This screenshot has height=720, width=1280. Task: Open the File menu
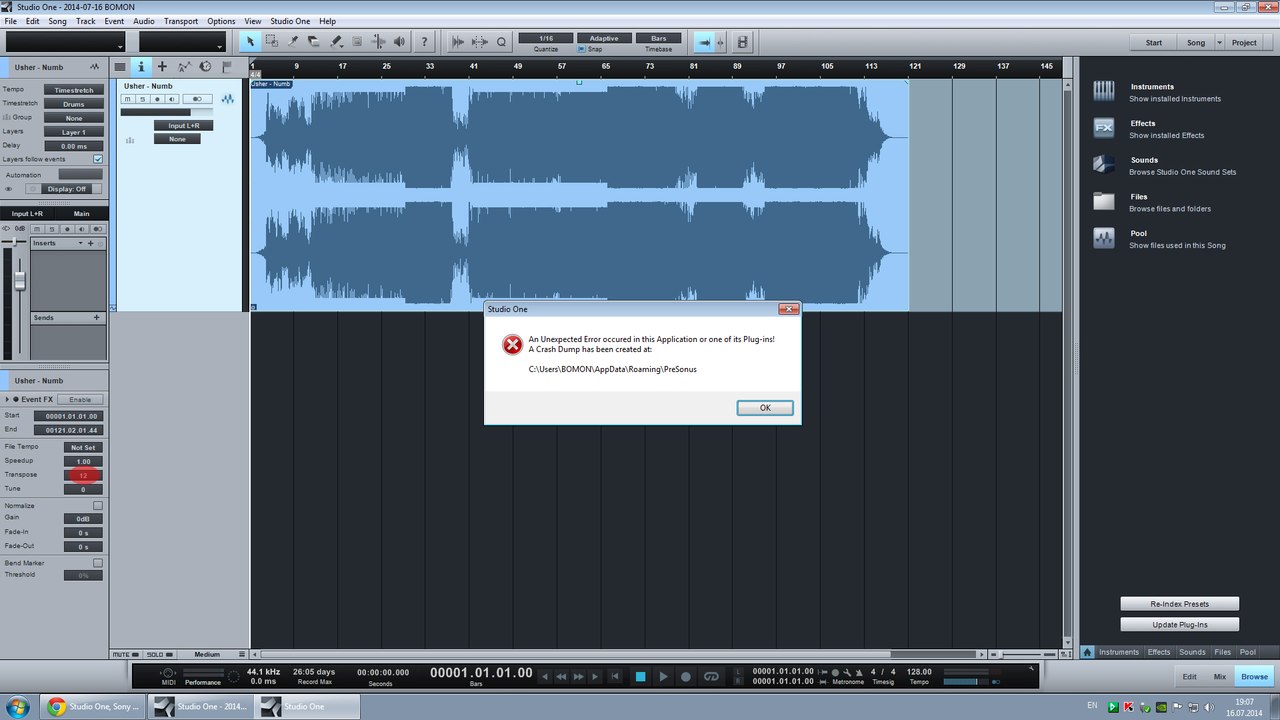tap(11, 21)
